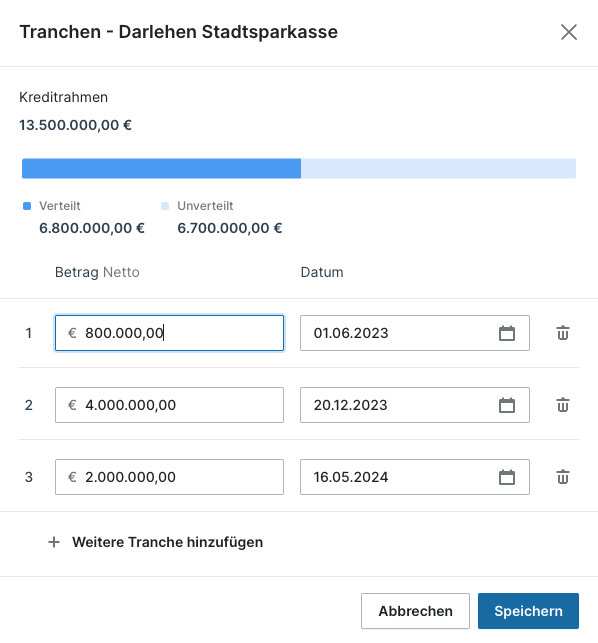Save tranches with Speichern button

click(528, 611)
